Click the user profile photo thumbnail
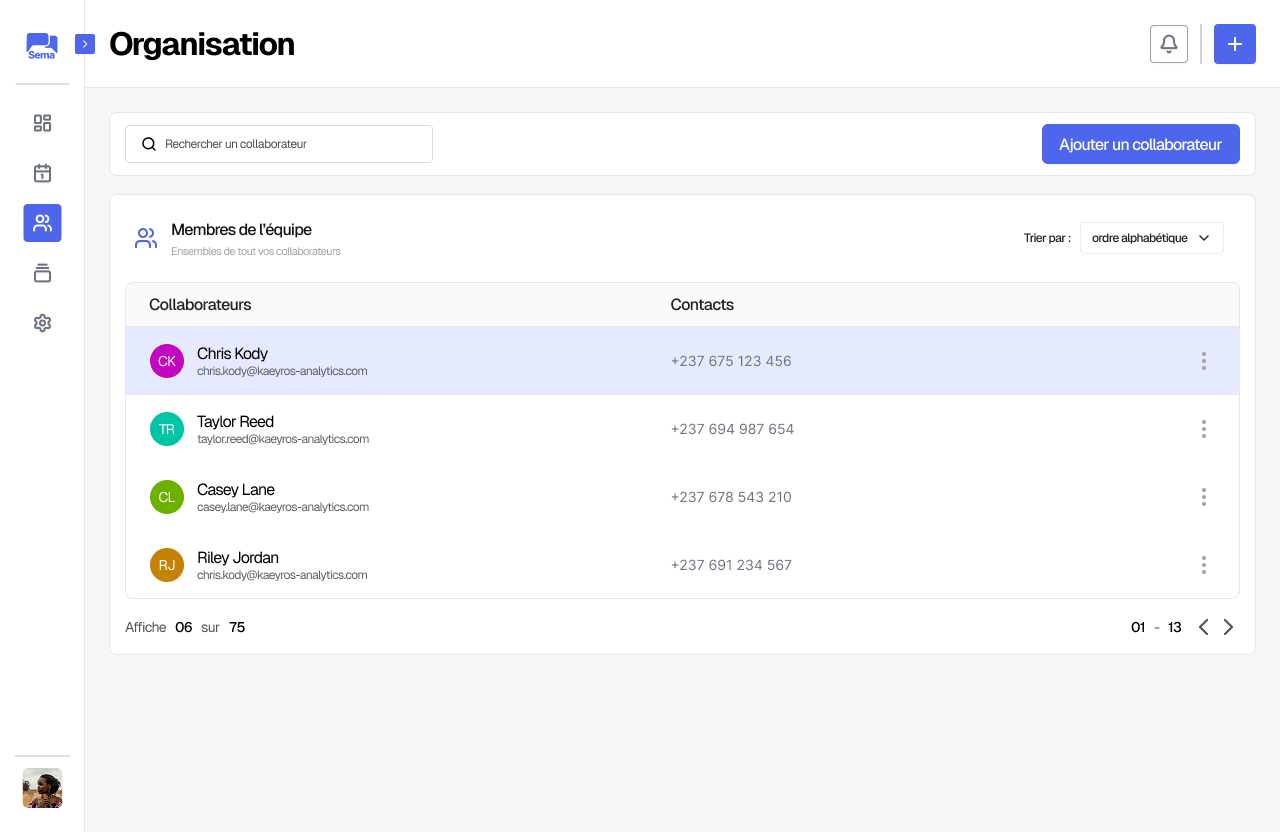The image size is (1280, 832). 42,788
